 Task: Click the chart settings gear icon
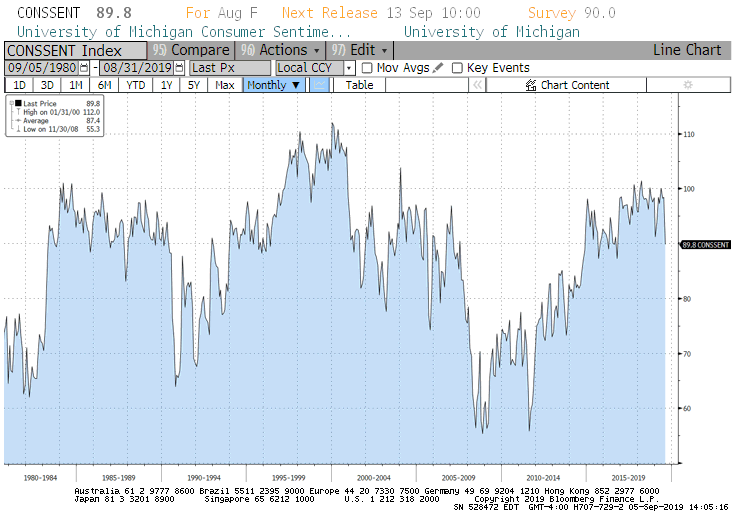(687, 85)
